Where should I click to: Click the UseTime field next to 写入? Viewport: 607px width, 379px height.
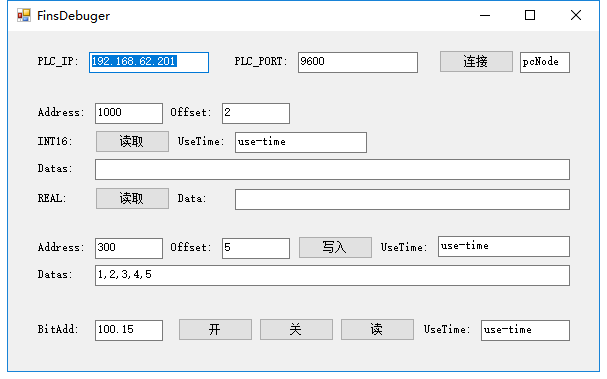pos(504,247)
